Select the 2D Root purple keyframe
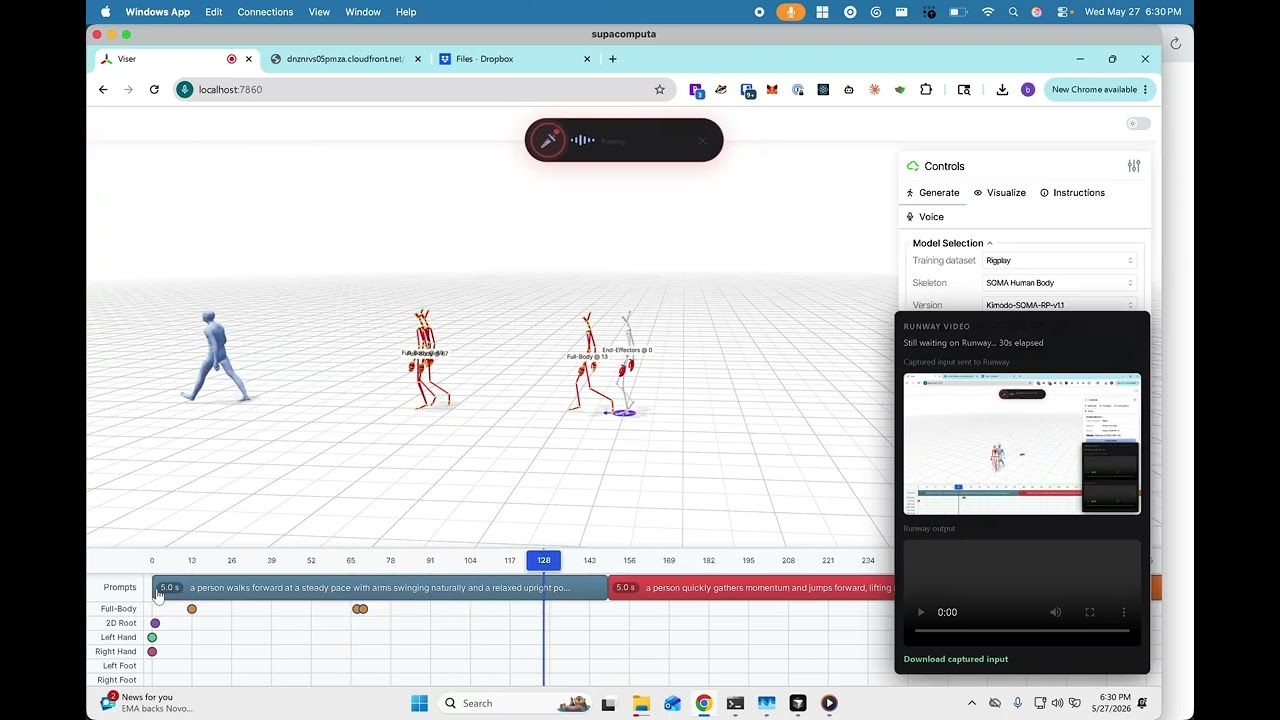Screen dimensions: 1280x720 click(x=155, y=623)
